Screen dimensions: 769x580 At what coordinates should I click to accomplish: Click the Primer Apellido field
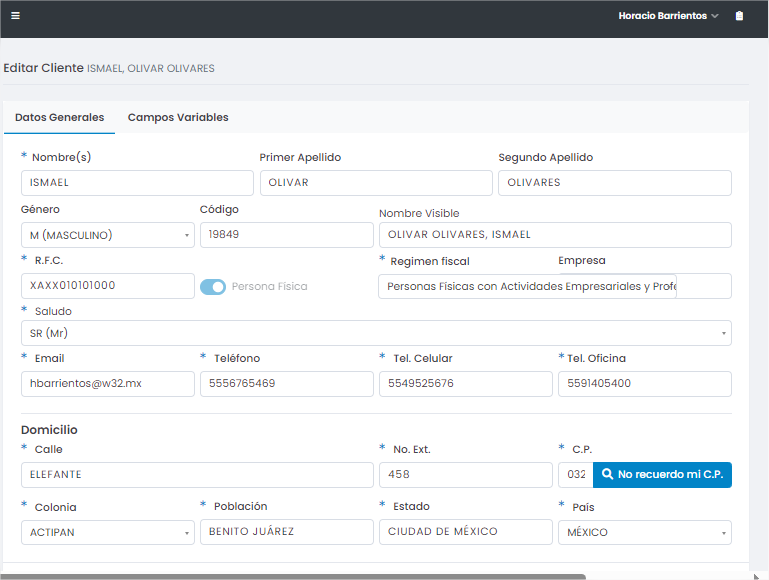point(376,183)
